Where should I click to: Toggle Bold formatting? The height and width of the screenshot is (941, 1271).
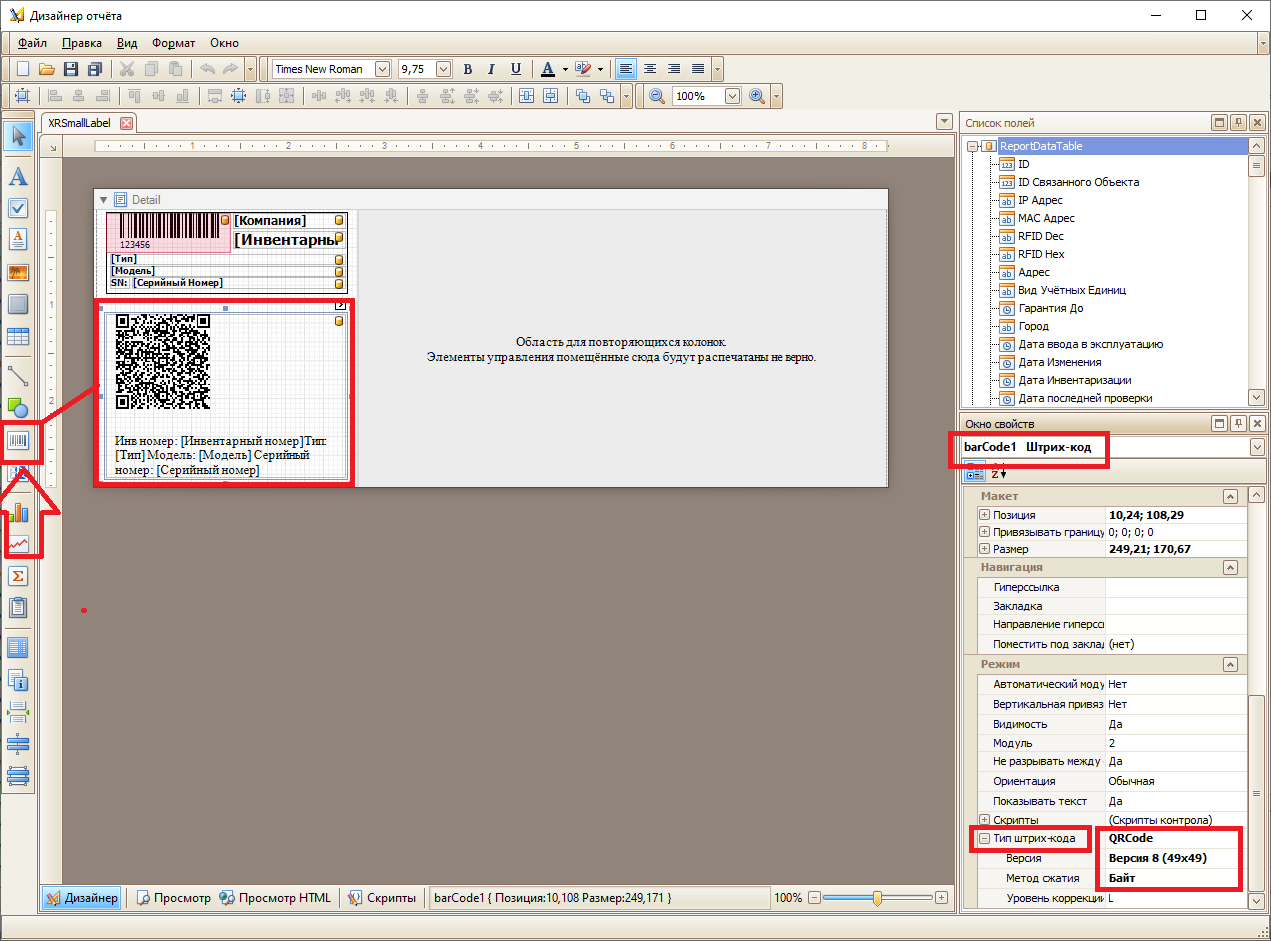(468, 69)
